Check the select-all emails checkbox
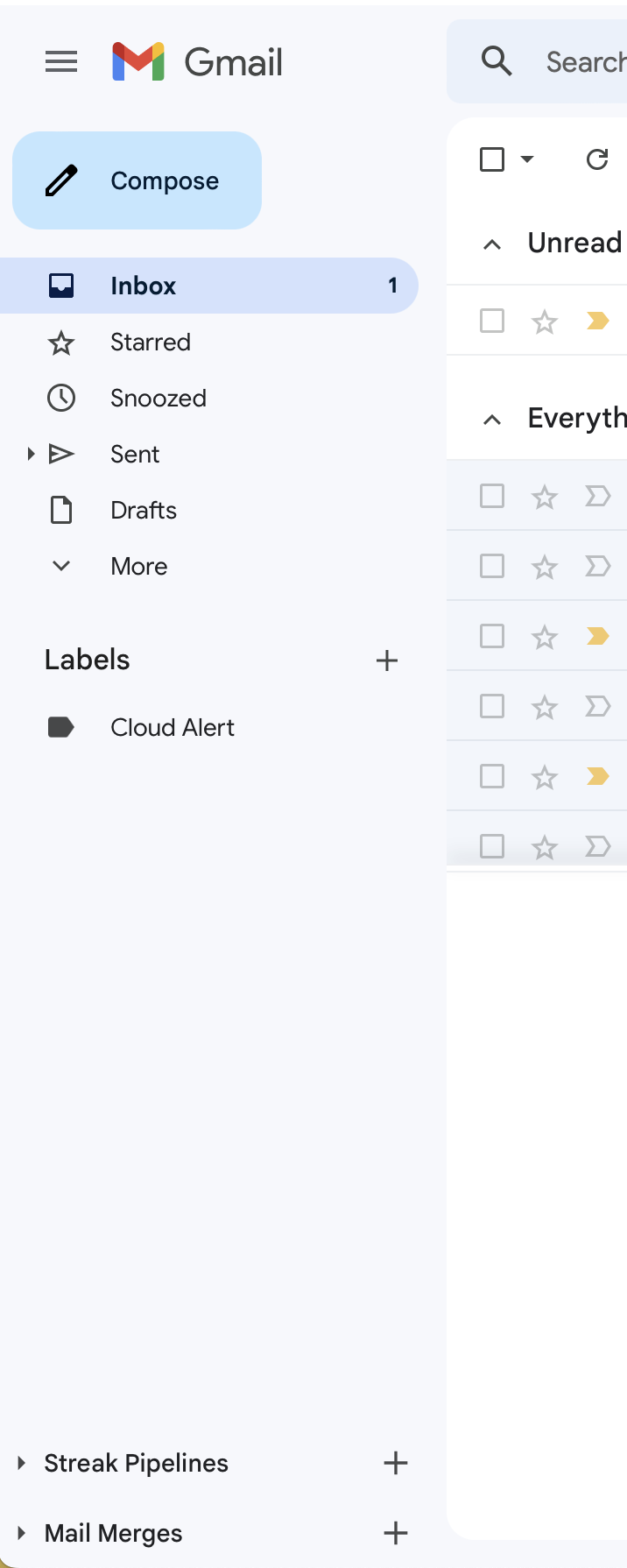The height and width of the screenshot is (1568, 627). [x=492, y=159]
